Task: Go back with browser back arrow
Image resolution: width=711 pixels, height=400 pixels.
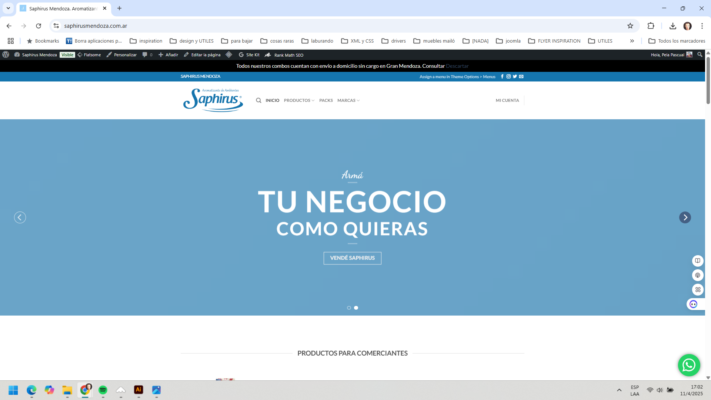Action: pos(9,26)
